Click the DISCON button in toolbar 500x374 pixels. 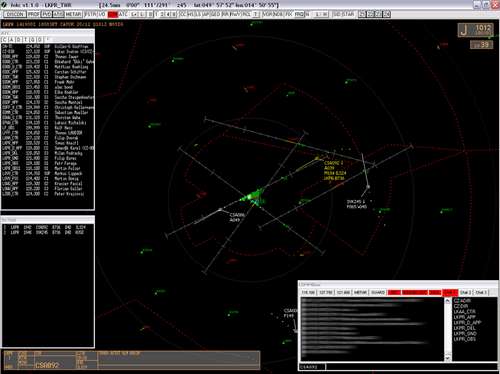(x=15, y=14)
